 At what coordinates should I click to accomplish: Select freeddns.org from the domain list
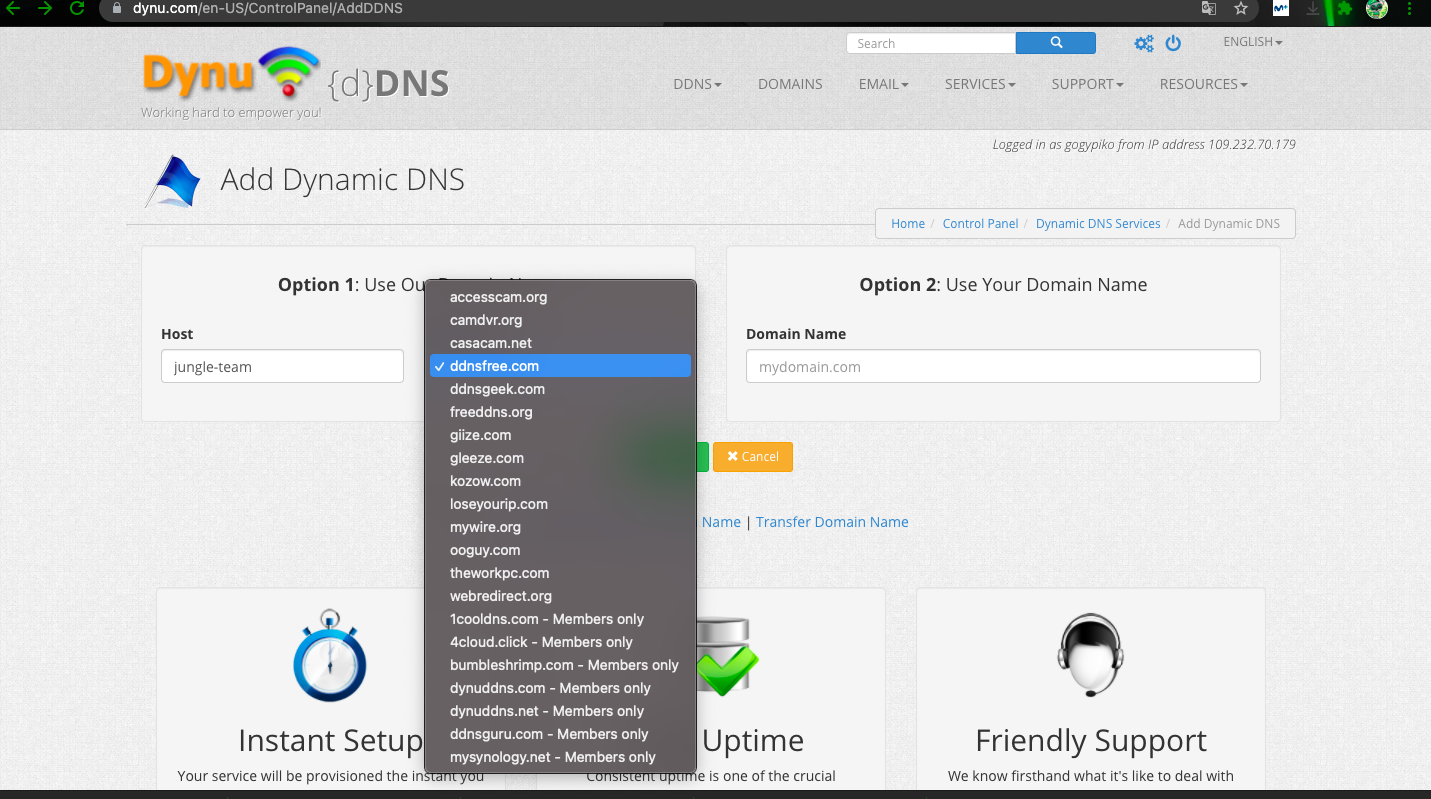click(491, 412)
